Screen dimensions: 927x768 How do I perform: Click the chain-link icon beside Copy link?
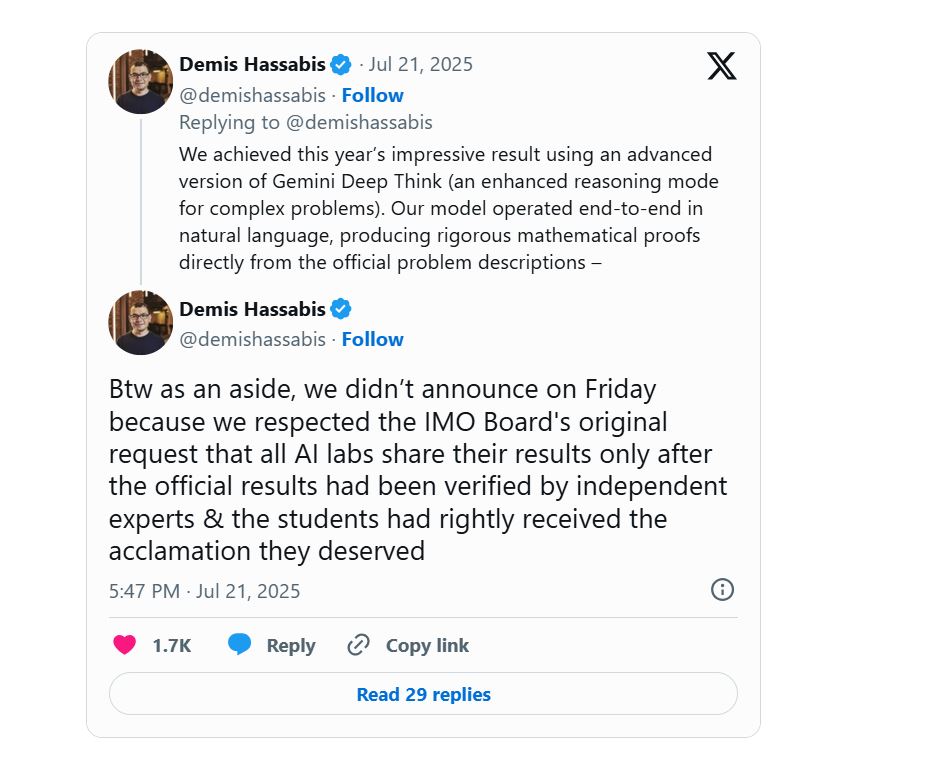[358, 645]
